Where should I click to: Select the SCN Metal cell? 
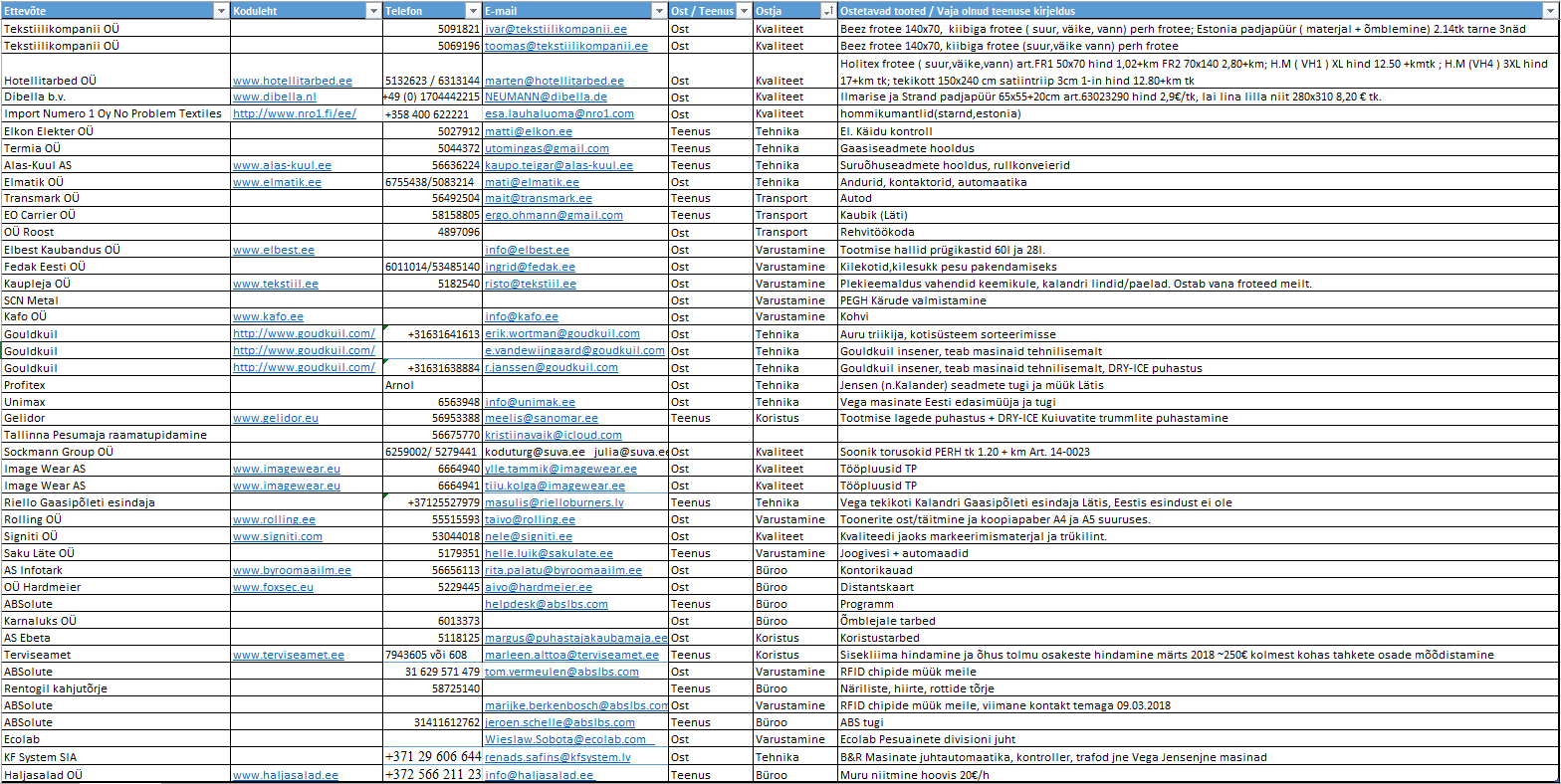115,300
